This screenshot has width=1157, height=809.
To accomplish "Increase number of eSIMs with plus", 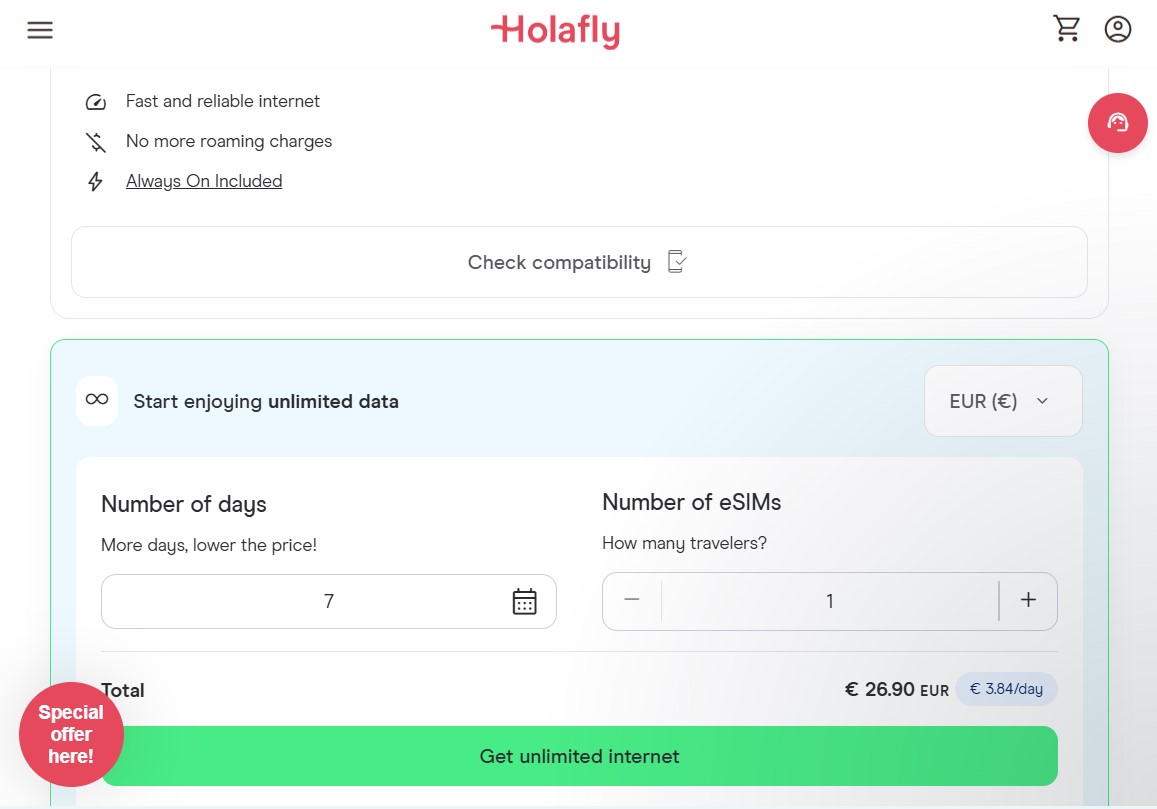I will click(x=1028, y=600).
